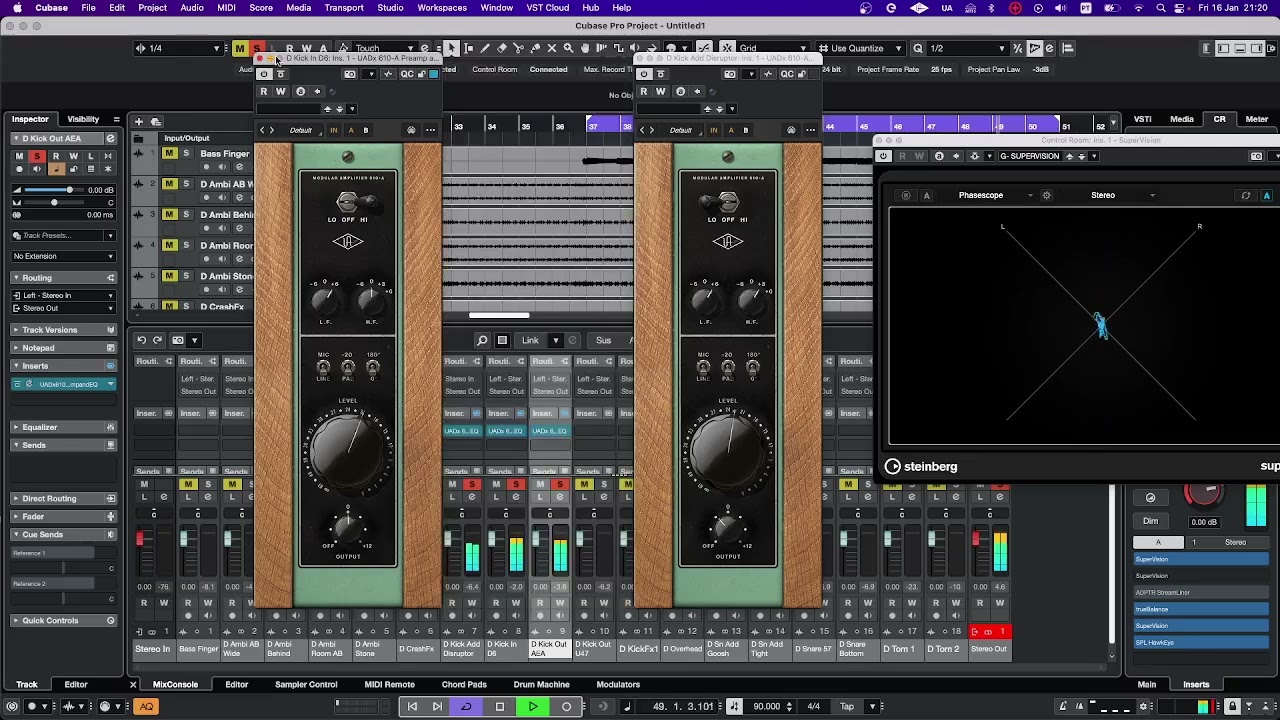Click the MixConsole search magnifier icon

point(482,340)
